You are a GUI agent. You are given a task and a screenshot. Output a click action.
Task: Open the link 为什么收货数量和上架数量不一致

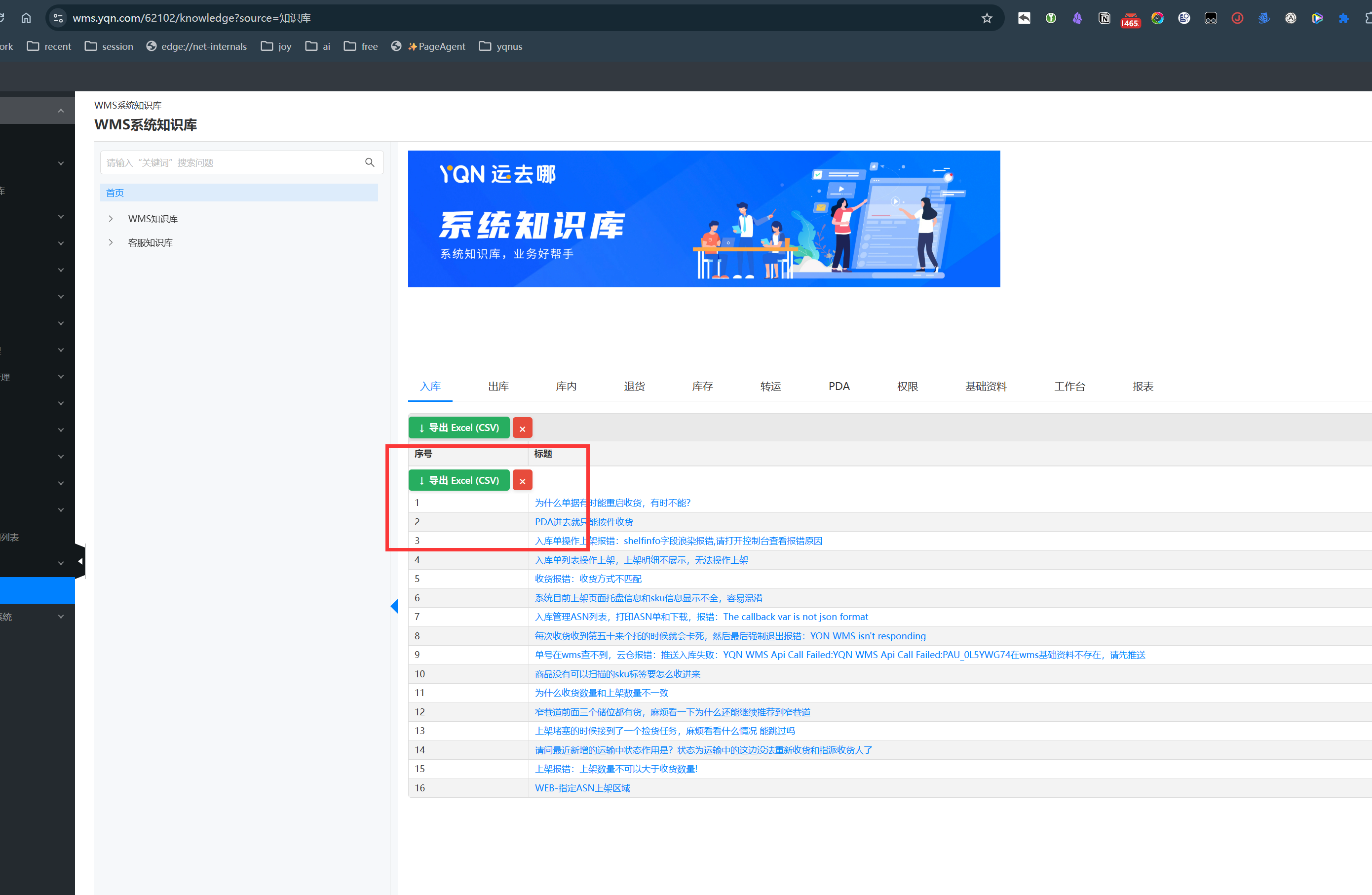[601, 693]
